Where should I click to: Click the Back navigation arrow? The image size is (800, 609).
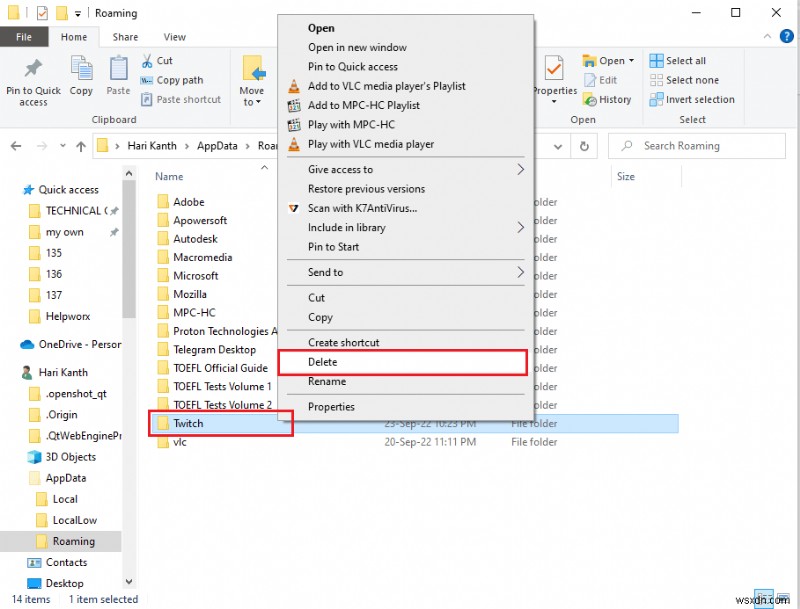[16, 146]
